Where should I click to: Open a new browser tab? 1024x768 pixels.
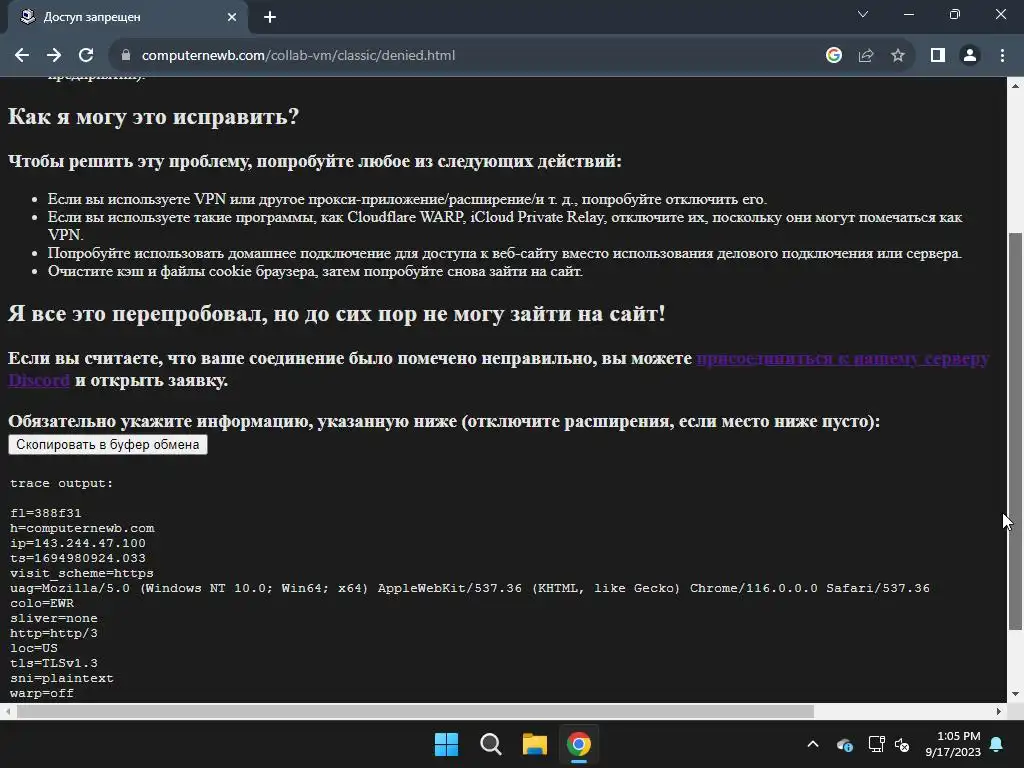pyautogui.click(x=270, y=17)
